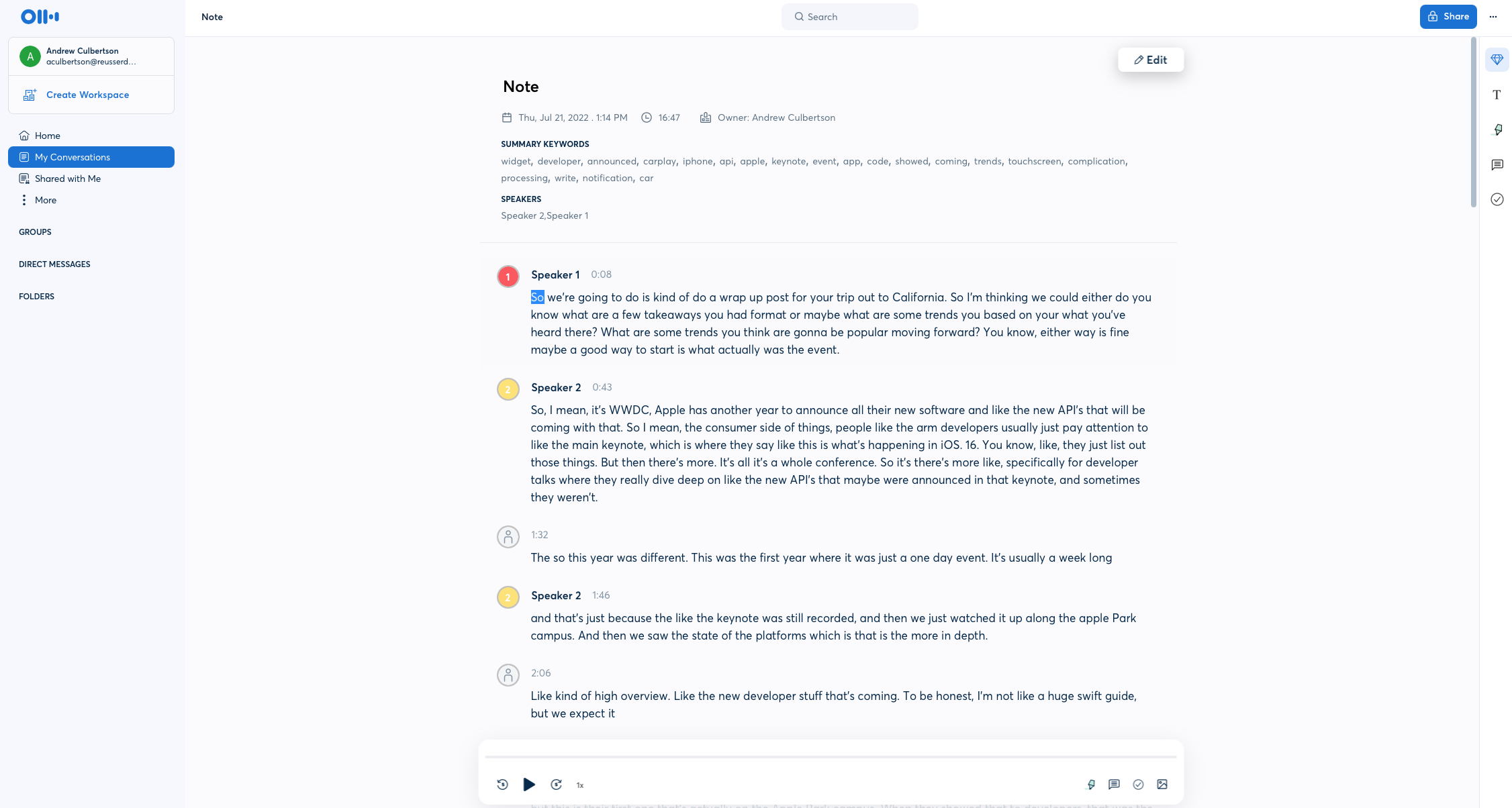Click the 1x playback speed toggle
Screen dimensions: 1512x808
pyautogui.click(x=580, y=784)
